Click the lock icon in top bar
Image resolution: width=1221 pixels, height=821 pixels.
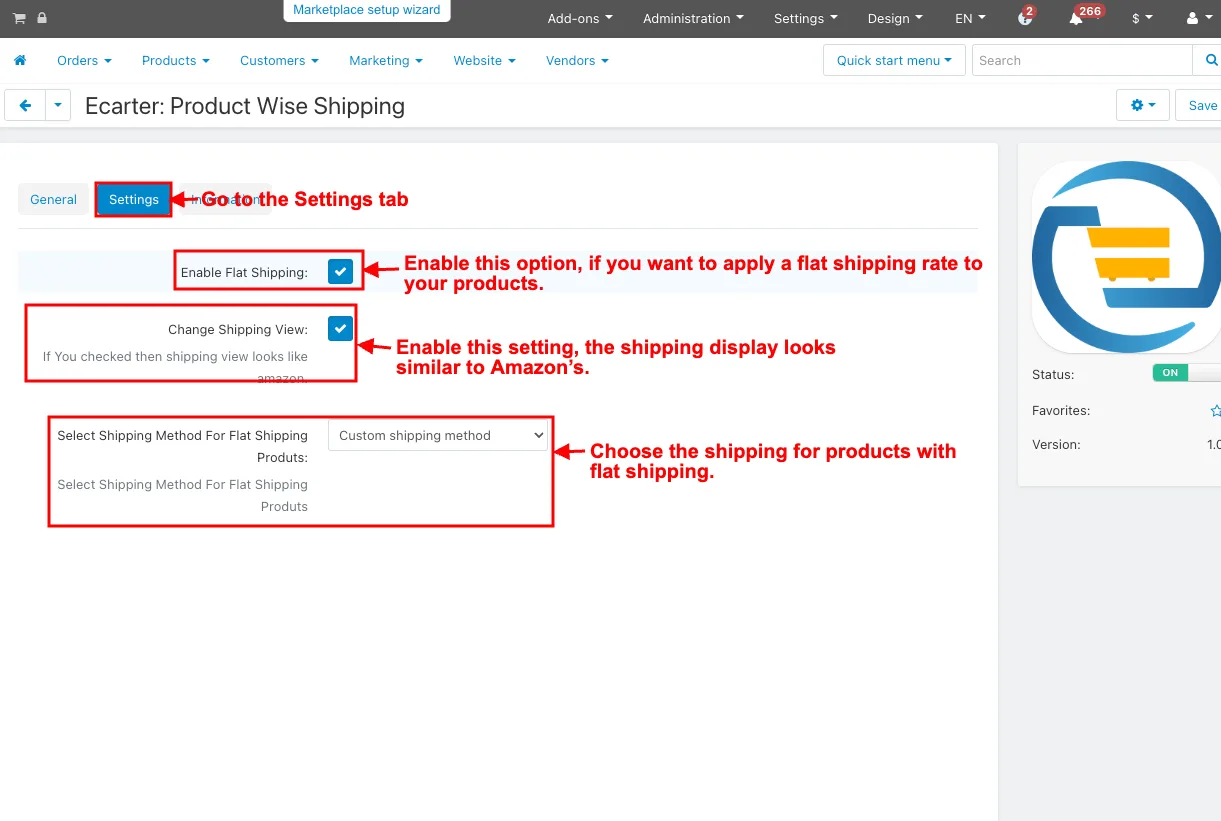click(x=41, y=18)
